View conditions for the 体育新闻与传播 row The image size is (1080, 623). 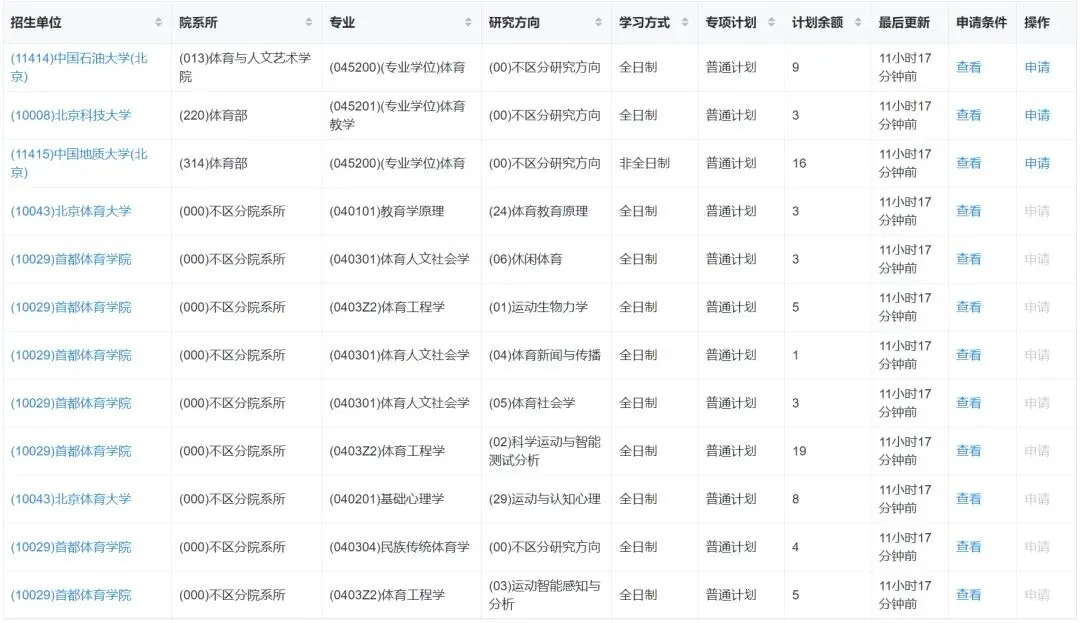coord(968,355)
